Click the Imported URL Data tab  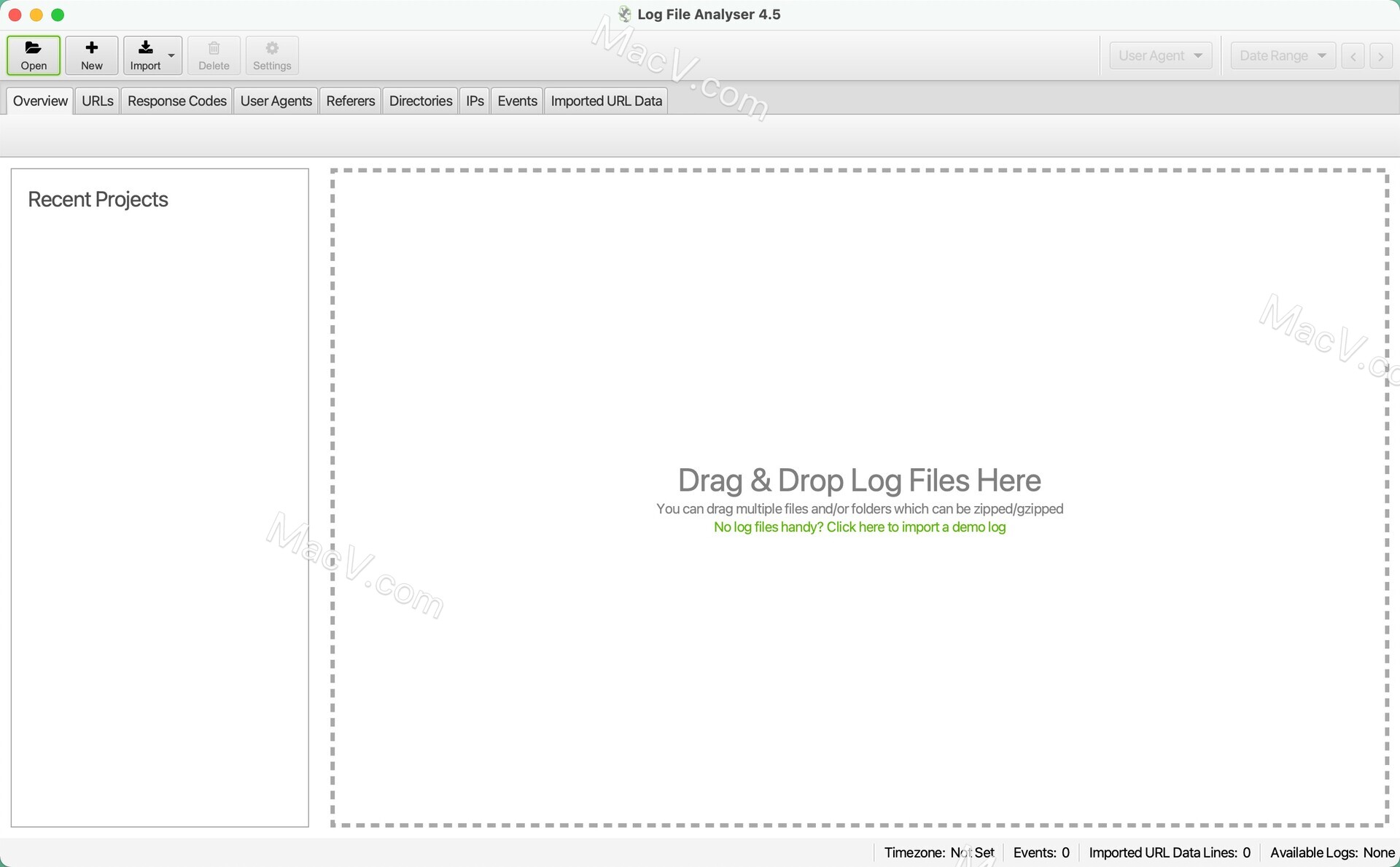pos(606,100)
